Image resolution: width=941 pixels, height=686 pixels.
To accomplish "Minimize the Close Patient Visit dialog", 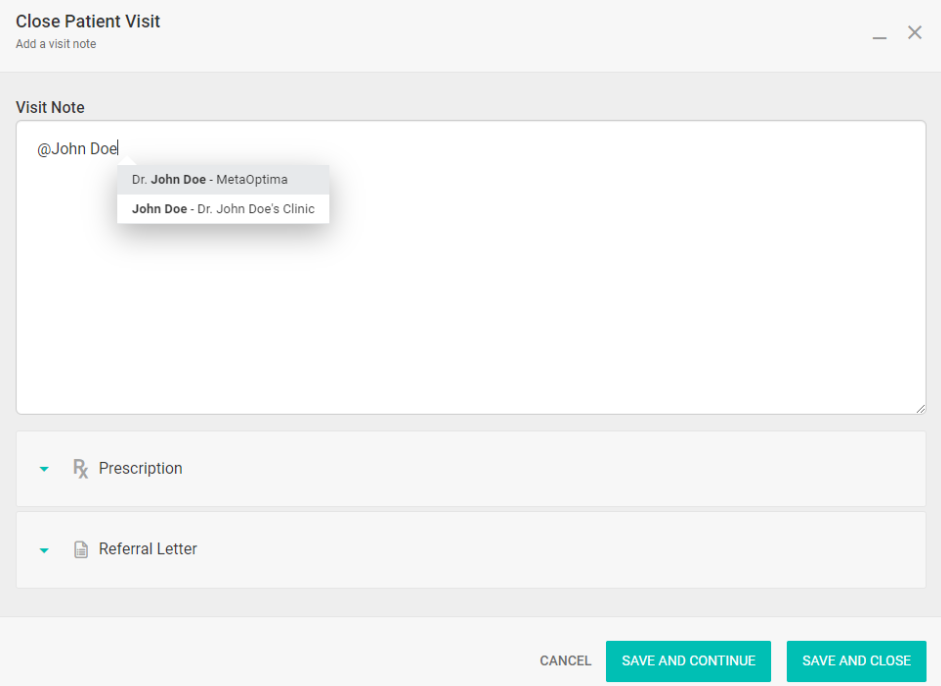I will tap(879, 34).
